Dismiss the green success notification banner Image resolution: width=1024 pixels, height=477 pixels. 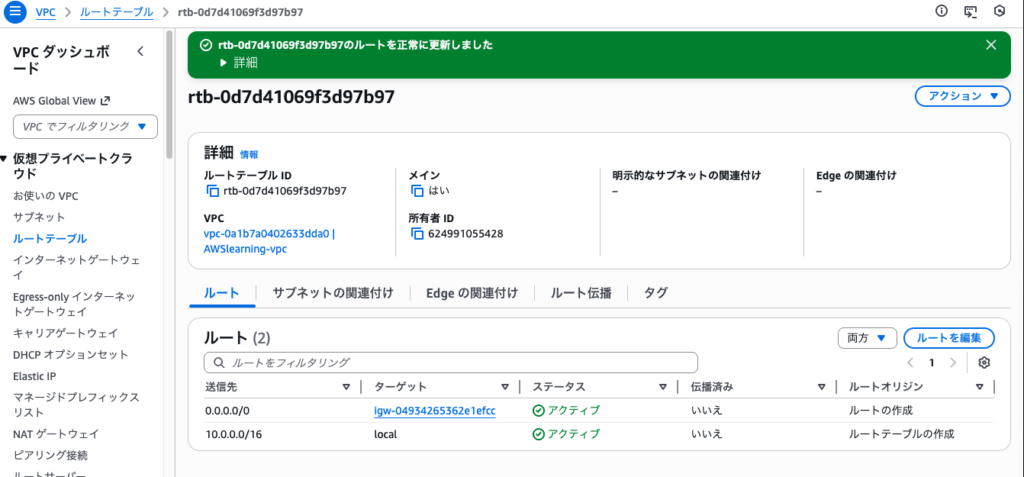tap(991, 45)
